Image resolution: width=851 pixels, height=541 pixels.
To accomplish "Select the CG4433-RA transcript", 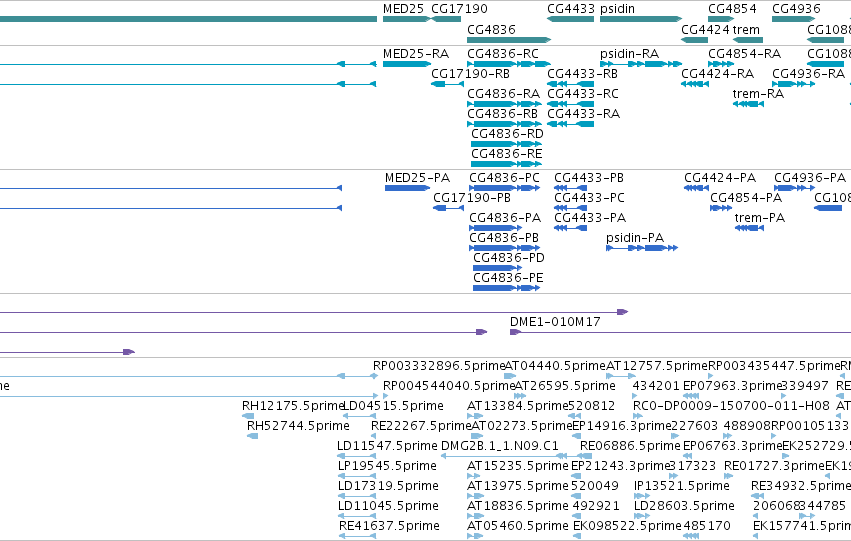I will click(x=570, y=124).
